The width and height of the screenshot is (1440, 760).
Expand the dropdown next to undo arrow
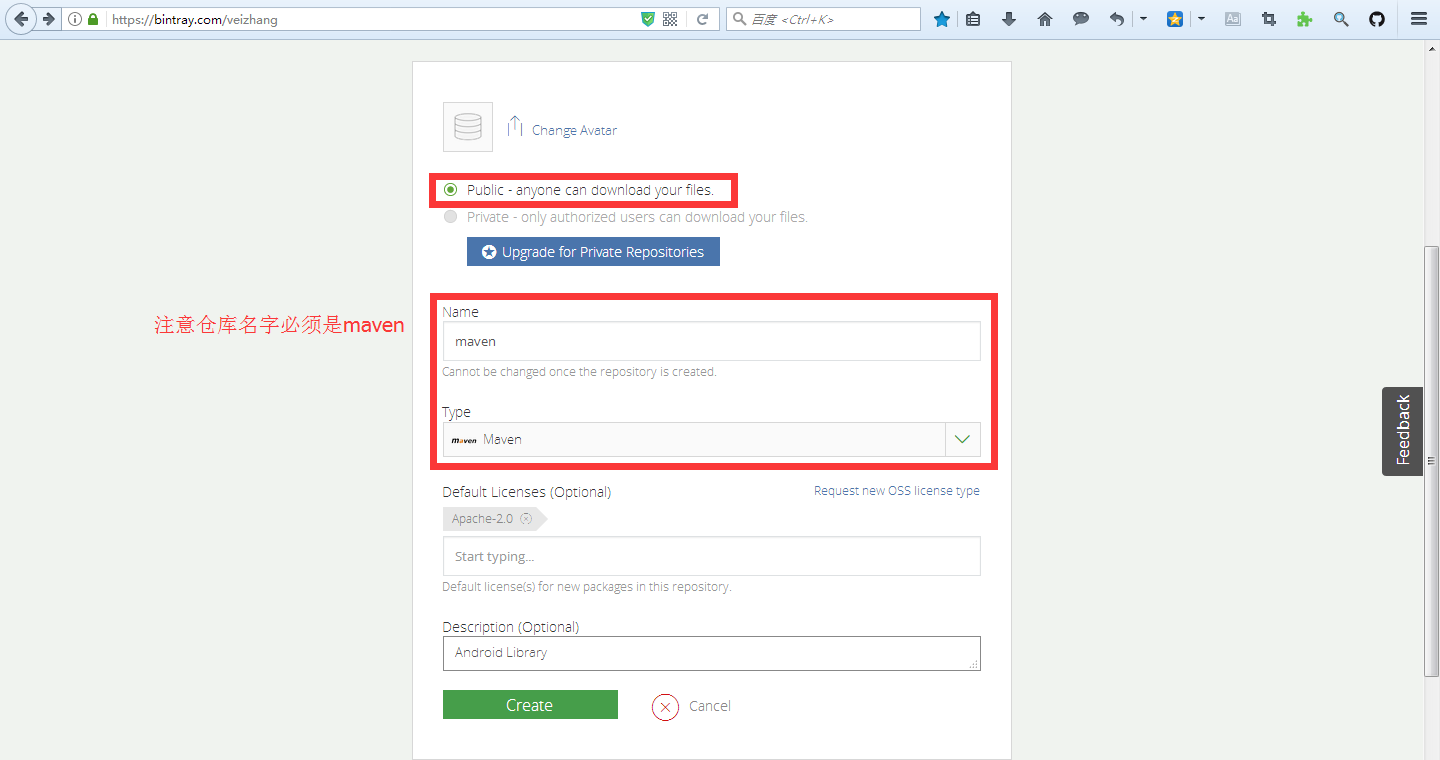(1143, 19)
